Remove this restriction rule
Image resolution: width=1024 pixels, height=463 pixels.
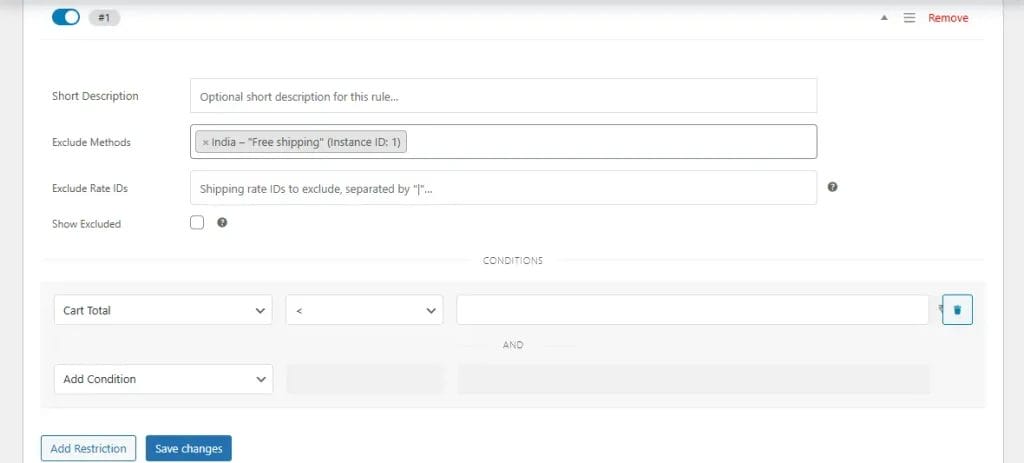click(x=948, y=18)
